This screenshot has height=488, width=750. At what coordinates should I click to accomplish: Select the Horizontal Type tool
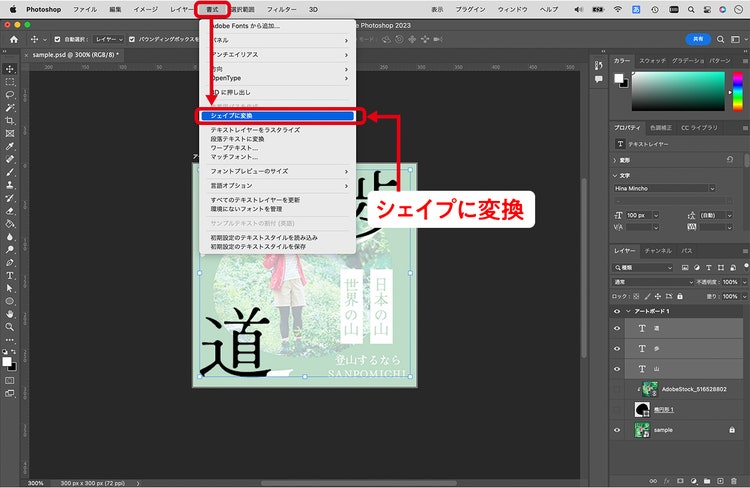pyautogui.click(x=10, y=276)
